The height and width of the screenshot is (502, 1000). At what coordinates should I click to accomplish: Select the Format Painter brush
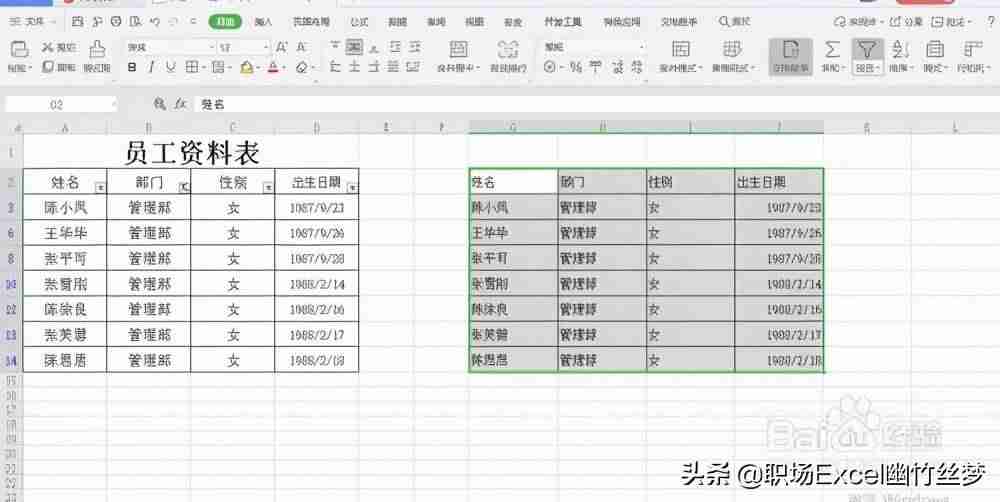tap(97, 49)
